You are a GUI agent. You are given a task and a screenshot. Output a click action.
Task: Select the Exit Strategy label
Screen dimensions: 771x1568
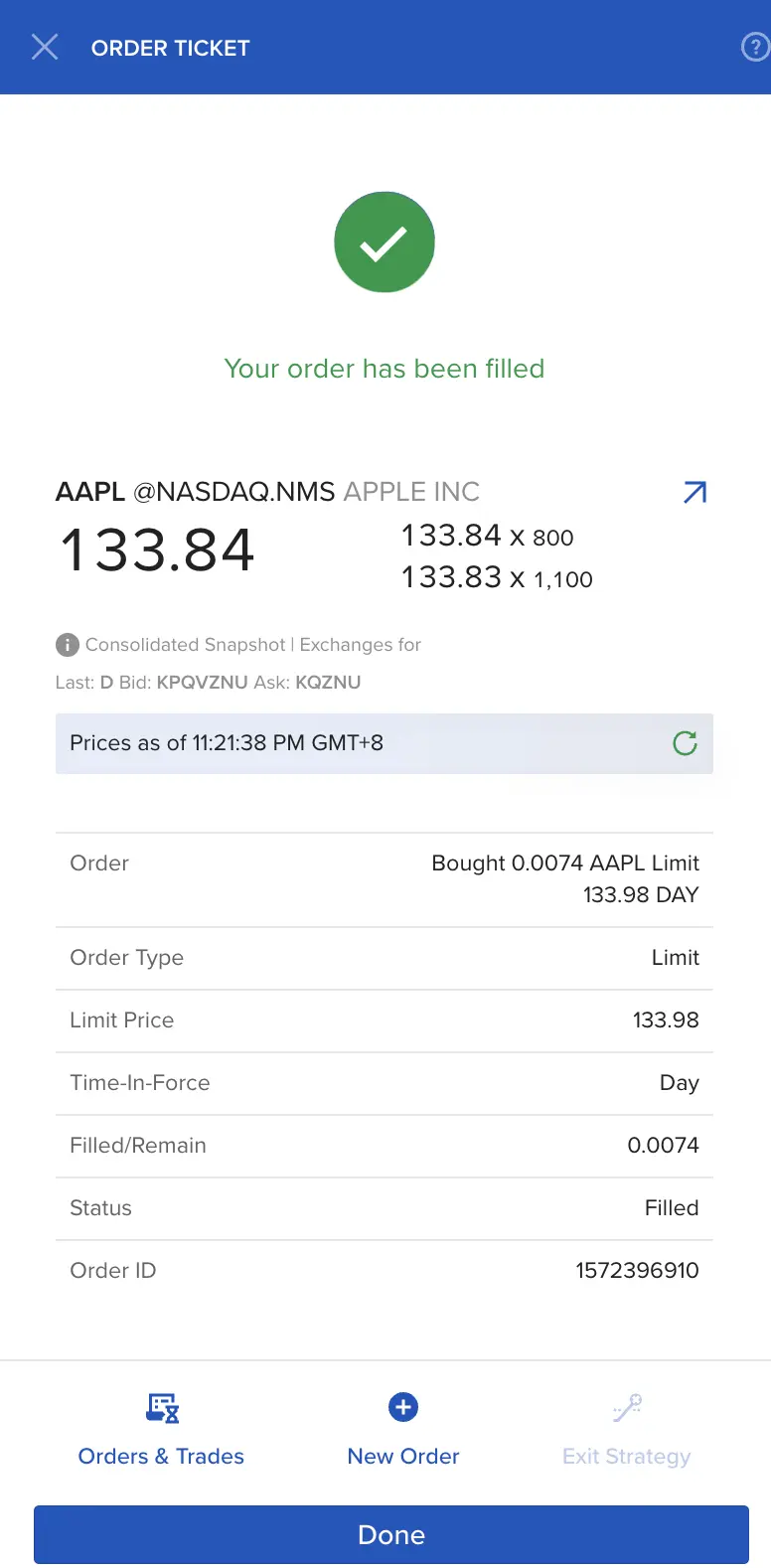[x=627, y=1457]
